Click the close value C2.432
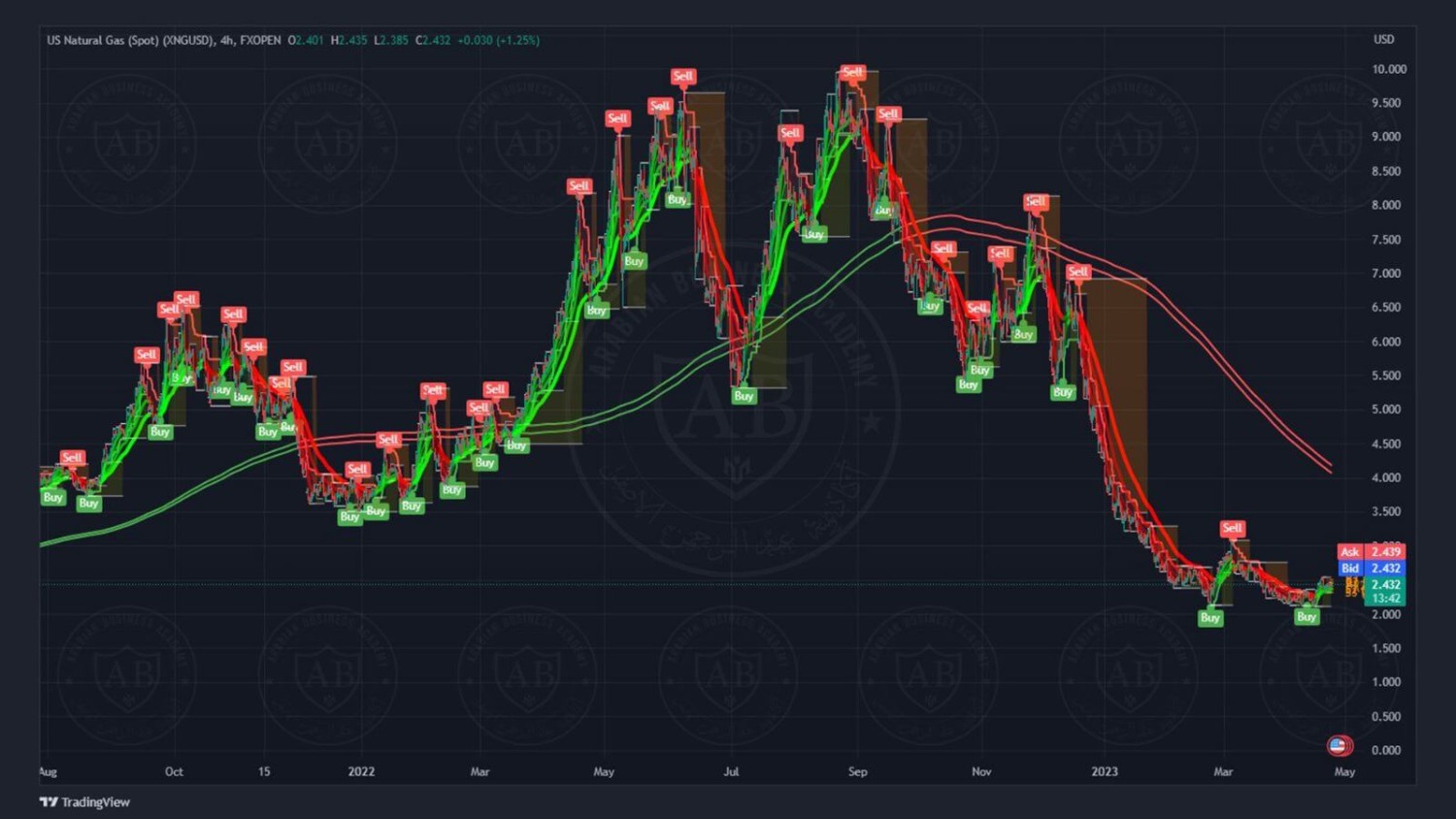Image resolution: width=1456 pixels, height=819 pixels. tap(433, 40)
